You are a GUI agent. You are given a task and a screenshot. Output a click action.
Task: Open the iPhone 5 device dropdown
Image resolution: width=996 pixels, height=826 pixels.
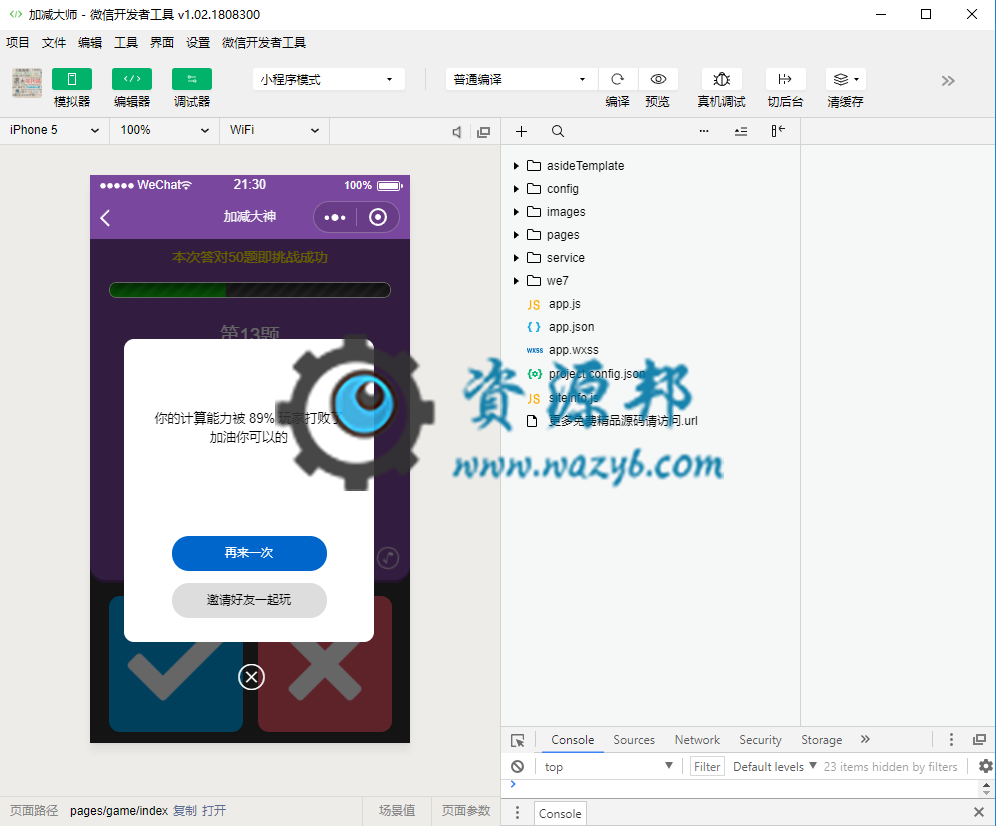(55, 130)
